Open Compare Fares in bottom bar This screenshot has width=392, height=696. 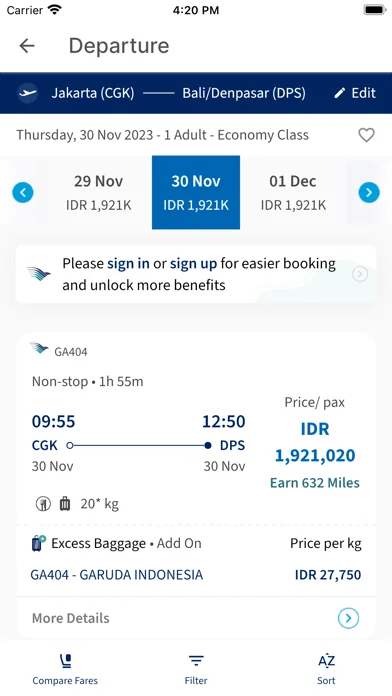[65, 670]
